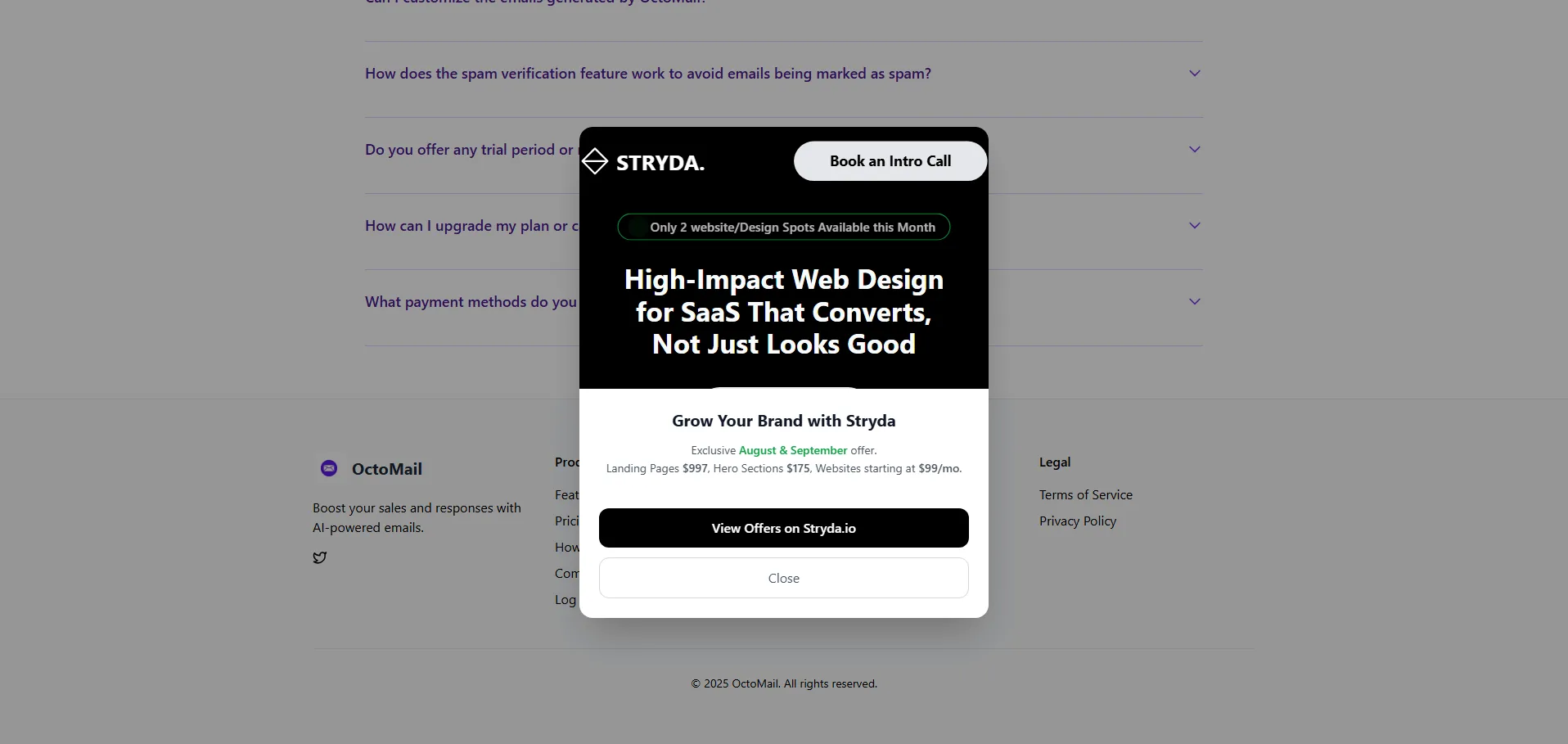Toggle the upgrade my plan FAQ chevron
The image size is (1568, 744).
[1194, 226]
